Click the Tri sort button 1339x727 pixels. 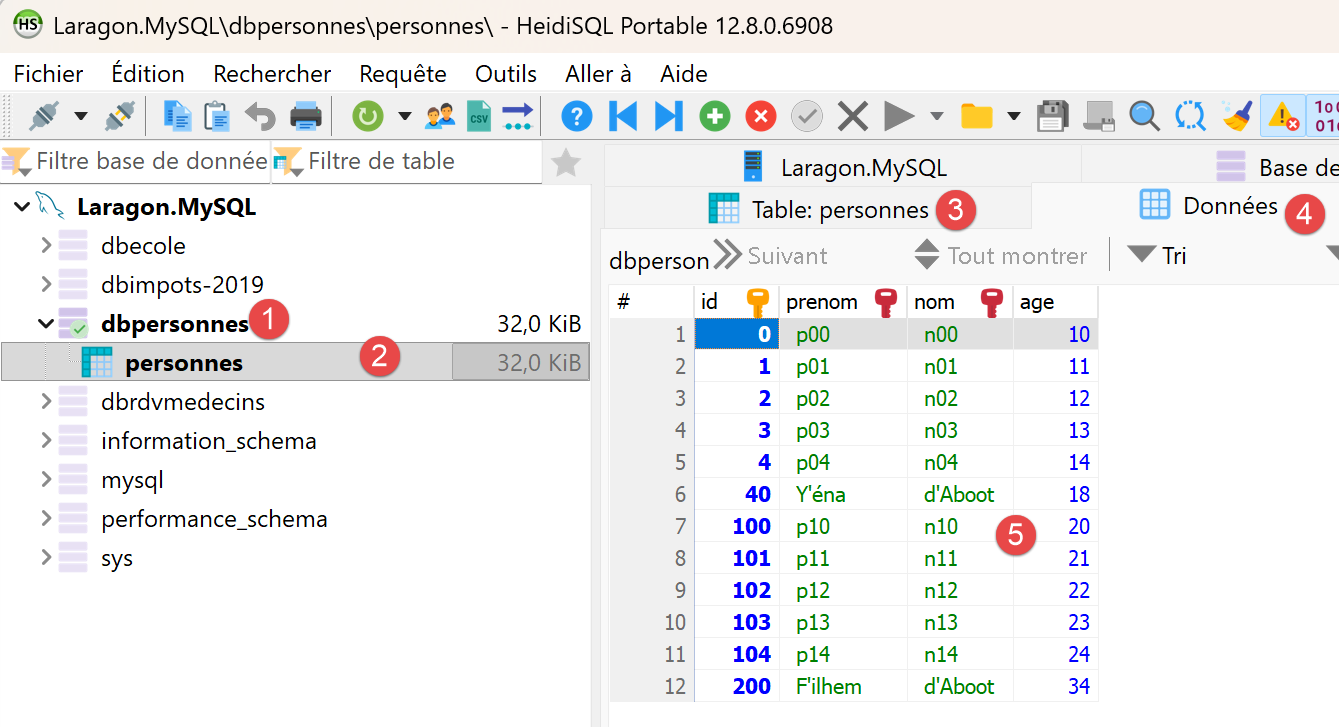coord(1157,256)
